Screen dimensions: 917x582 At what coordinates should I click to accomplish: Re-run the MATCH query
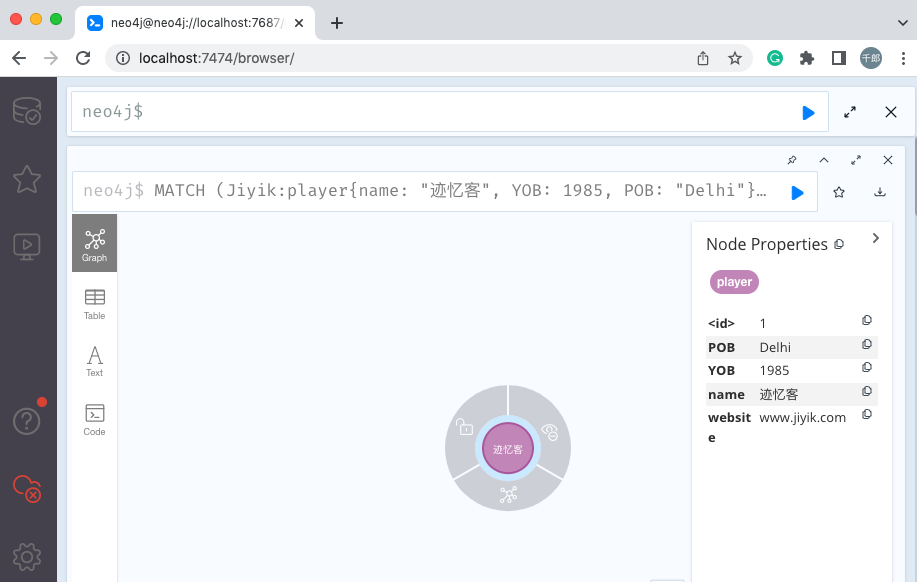point(797,192)
